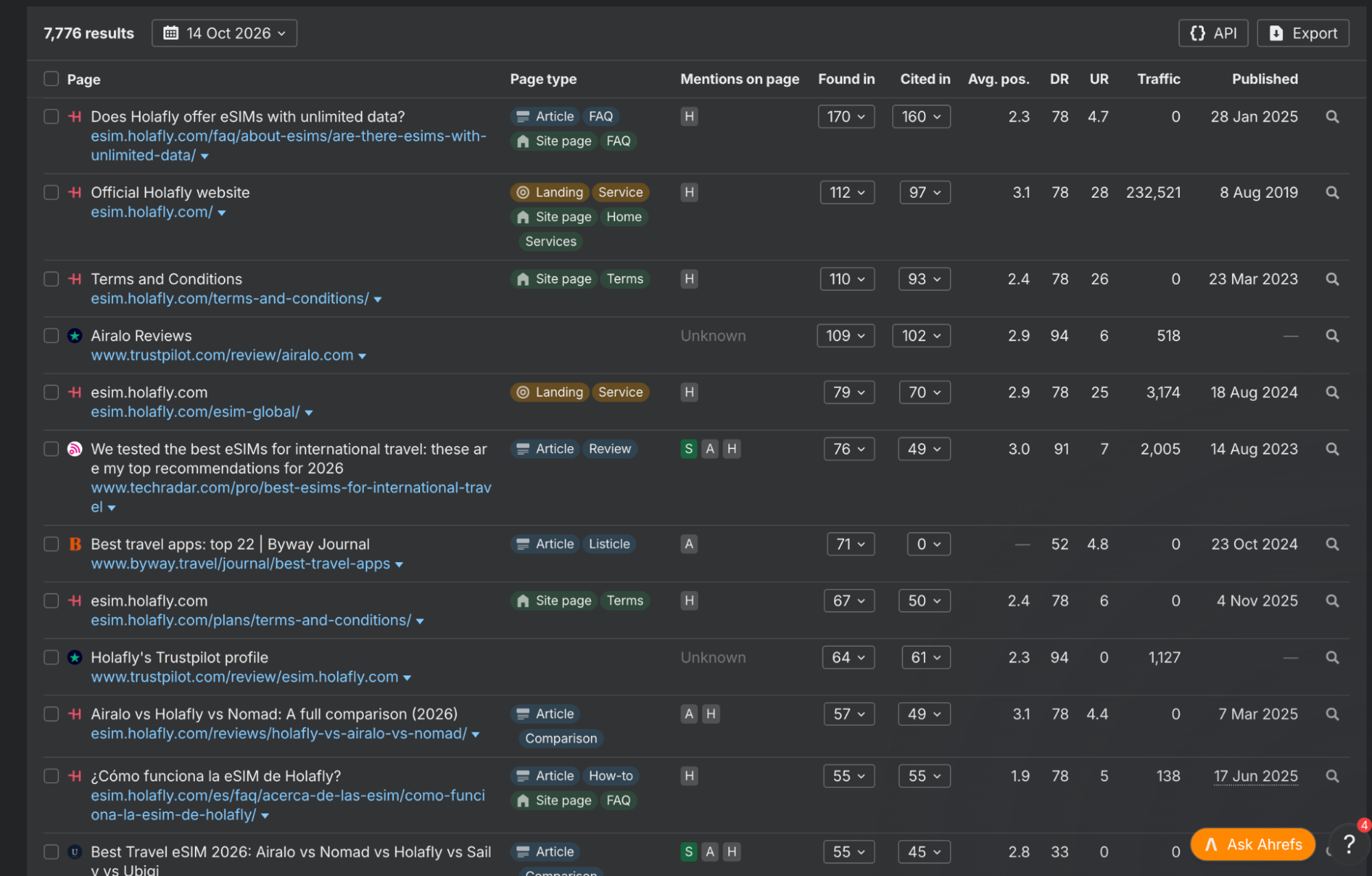1372x876 pixels.
Task: Click the techradar favicon next to We tested the best eSIMs
Action: pyautogui.click(x=75, y=449)
